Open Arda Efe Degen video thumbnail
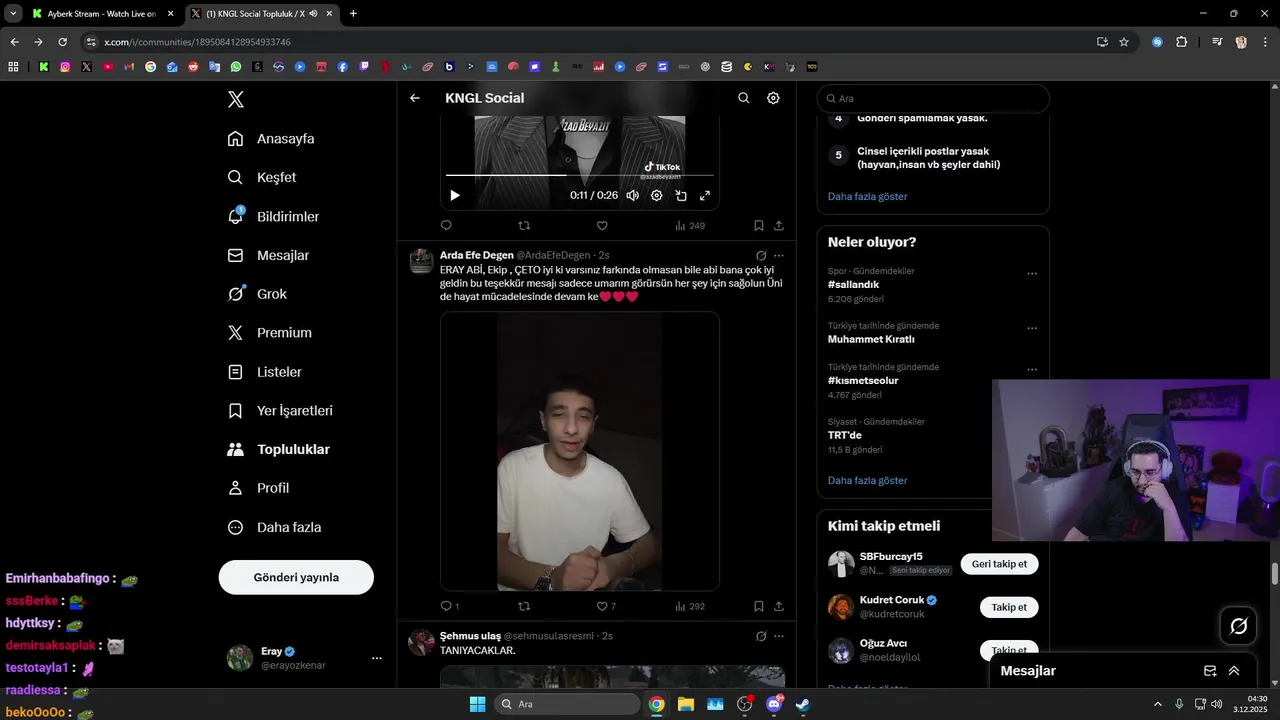1280x720 pixels. (x=580, y=451)
